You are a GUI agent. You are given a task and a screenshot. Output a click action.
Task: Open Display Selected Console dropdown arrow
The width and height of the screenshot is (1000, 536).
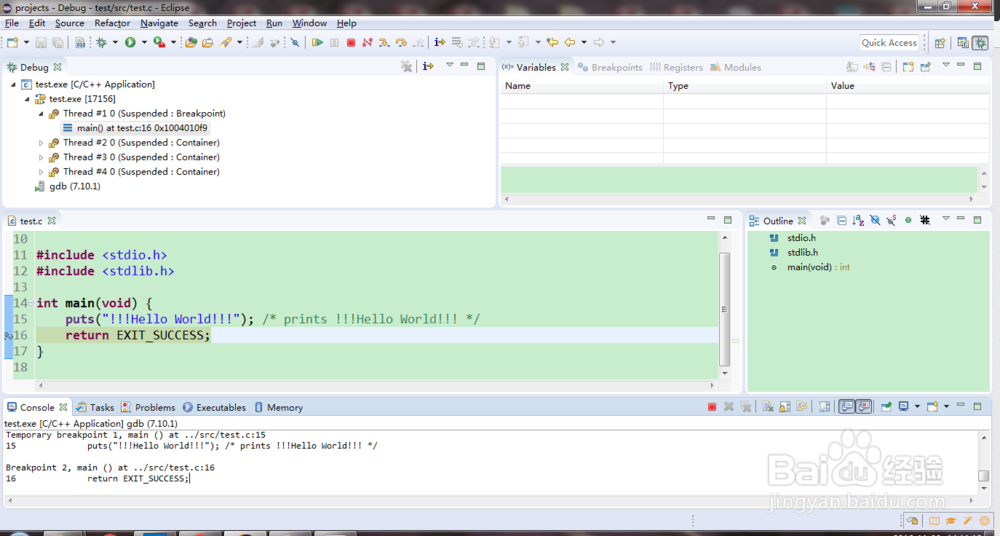(x=917, y=406)
